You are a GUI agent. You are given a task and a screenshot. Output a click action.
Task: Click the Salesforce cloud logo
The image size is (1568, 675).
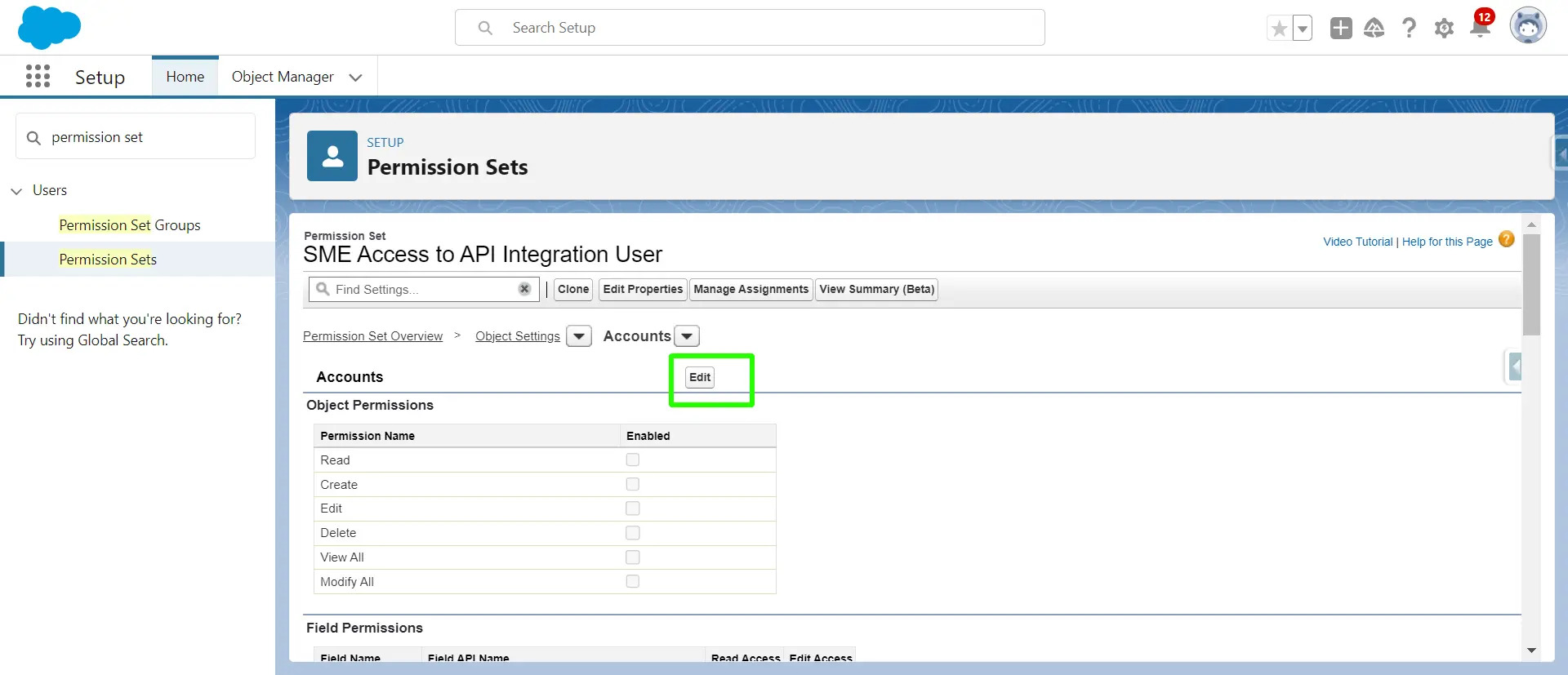[49, 27]
